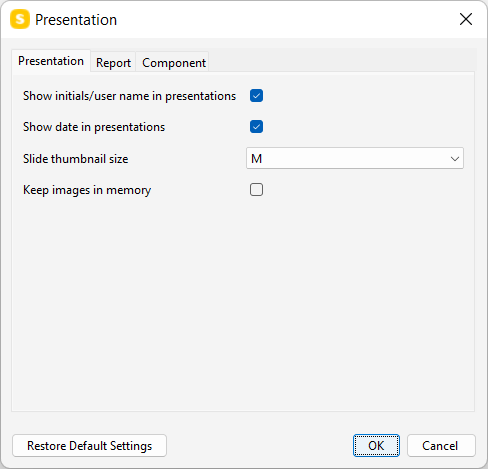
Task: Click the yellow S application icon
Action: pyautogui.click(x=20, y=19)
